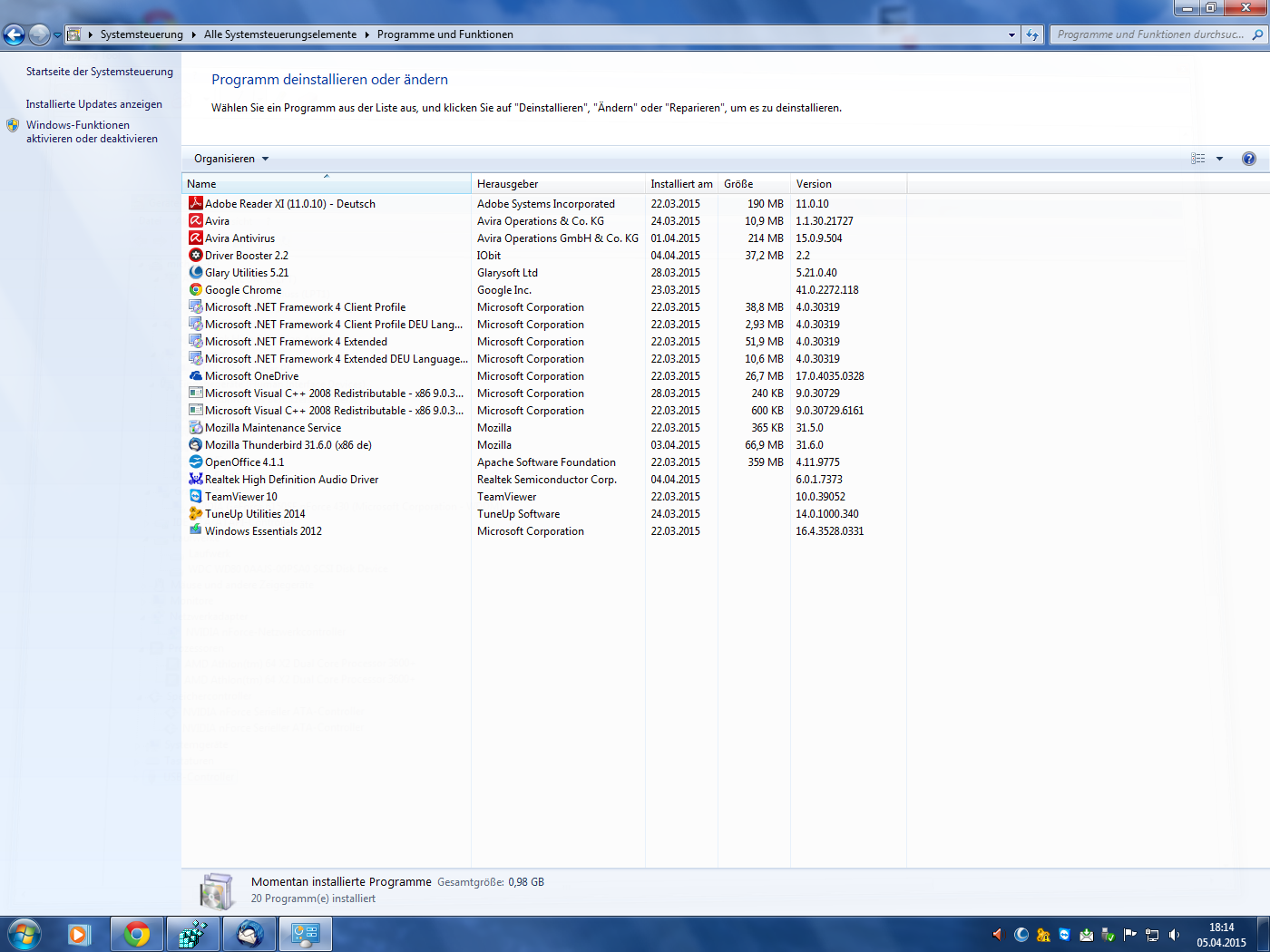Click the refresh icon next to the address bar
The height and width of the screenshot is (952, 1270).
tap(1032, 34)
